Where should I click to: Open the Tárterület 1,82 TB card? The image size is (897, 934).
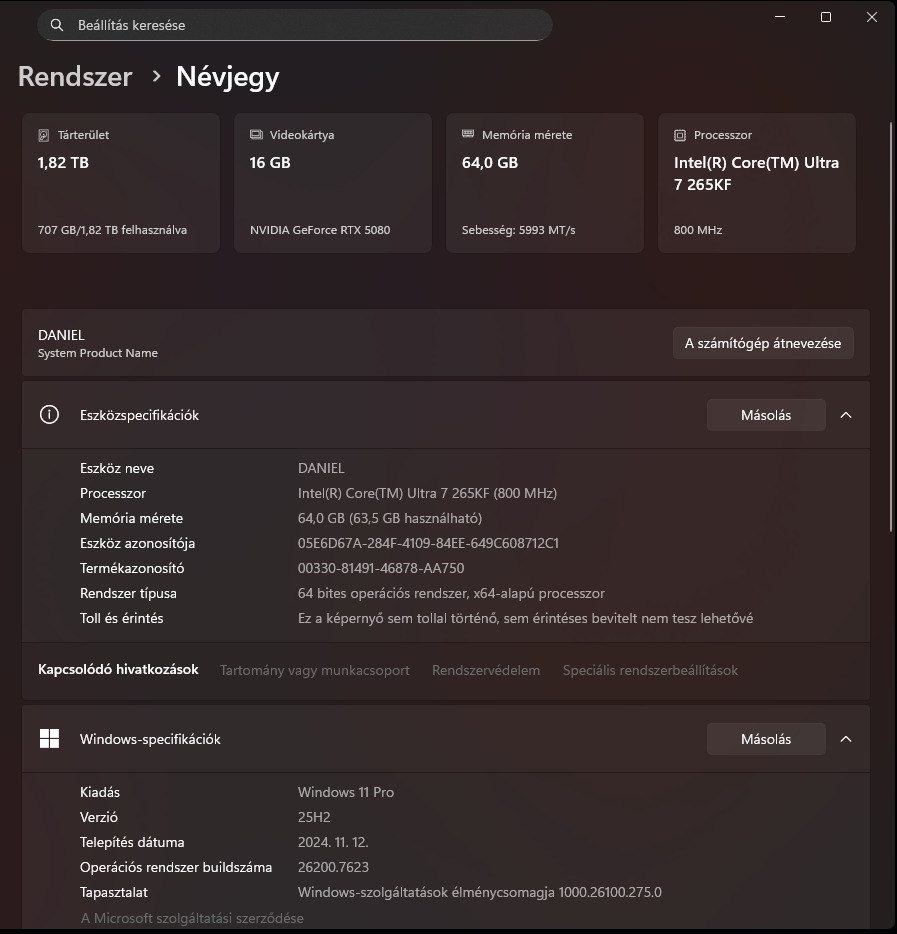point(121,183)
